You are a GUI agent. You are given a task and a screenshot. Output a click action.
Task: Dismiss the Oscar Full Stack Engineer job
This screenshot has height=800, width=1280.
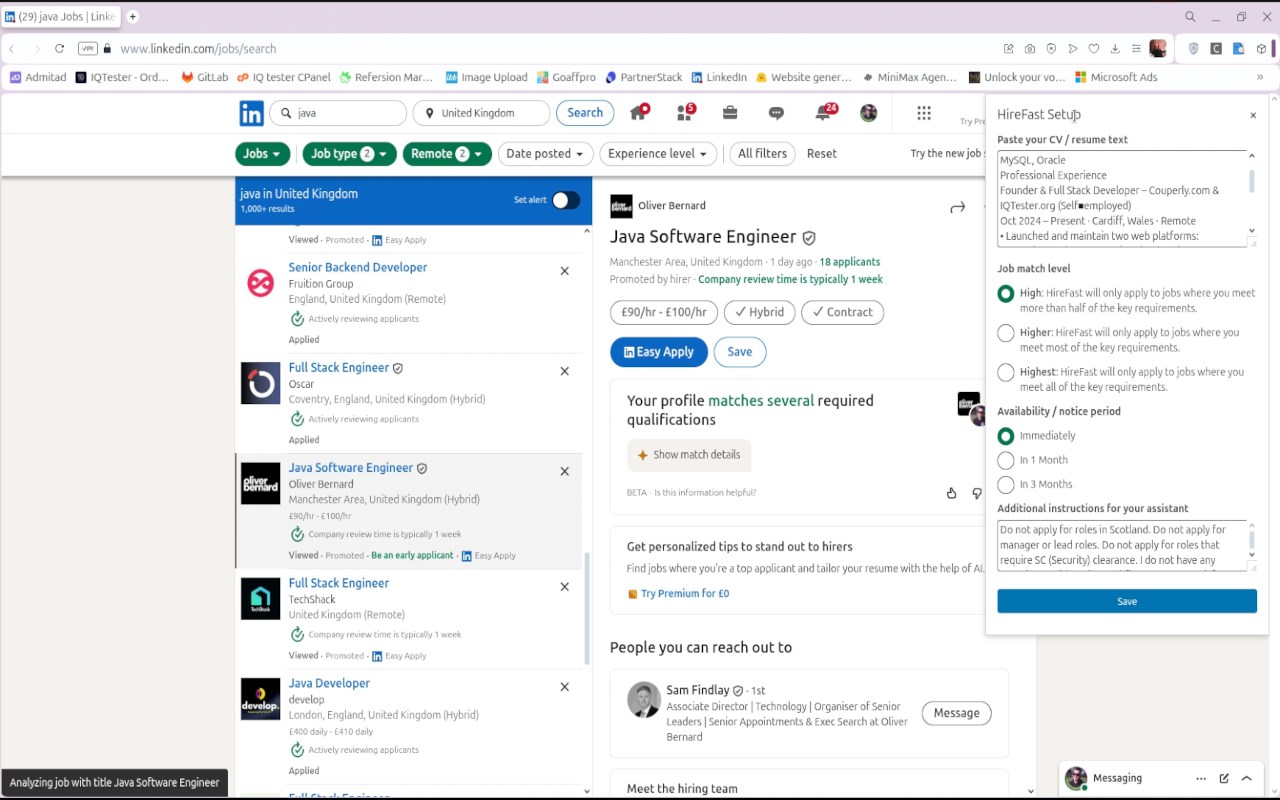(x=565, y=371)
